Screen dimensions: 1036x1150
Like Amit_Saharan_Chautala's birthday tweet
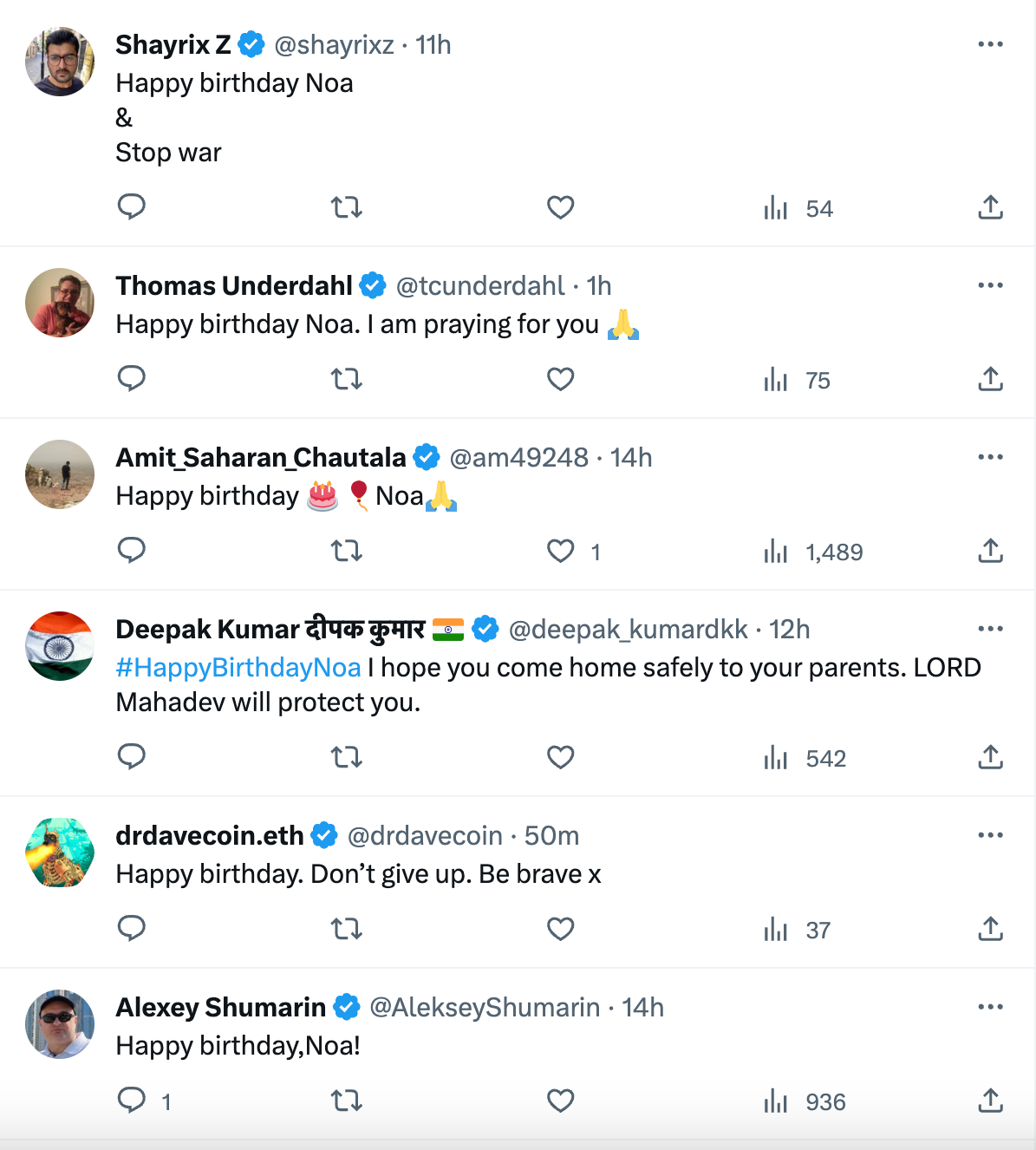[x=560, y=551]
